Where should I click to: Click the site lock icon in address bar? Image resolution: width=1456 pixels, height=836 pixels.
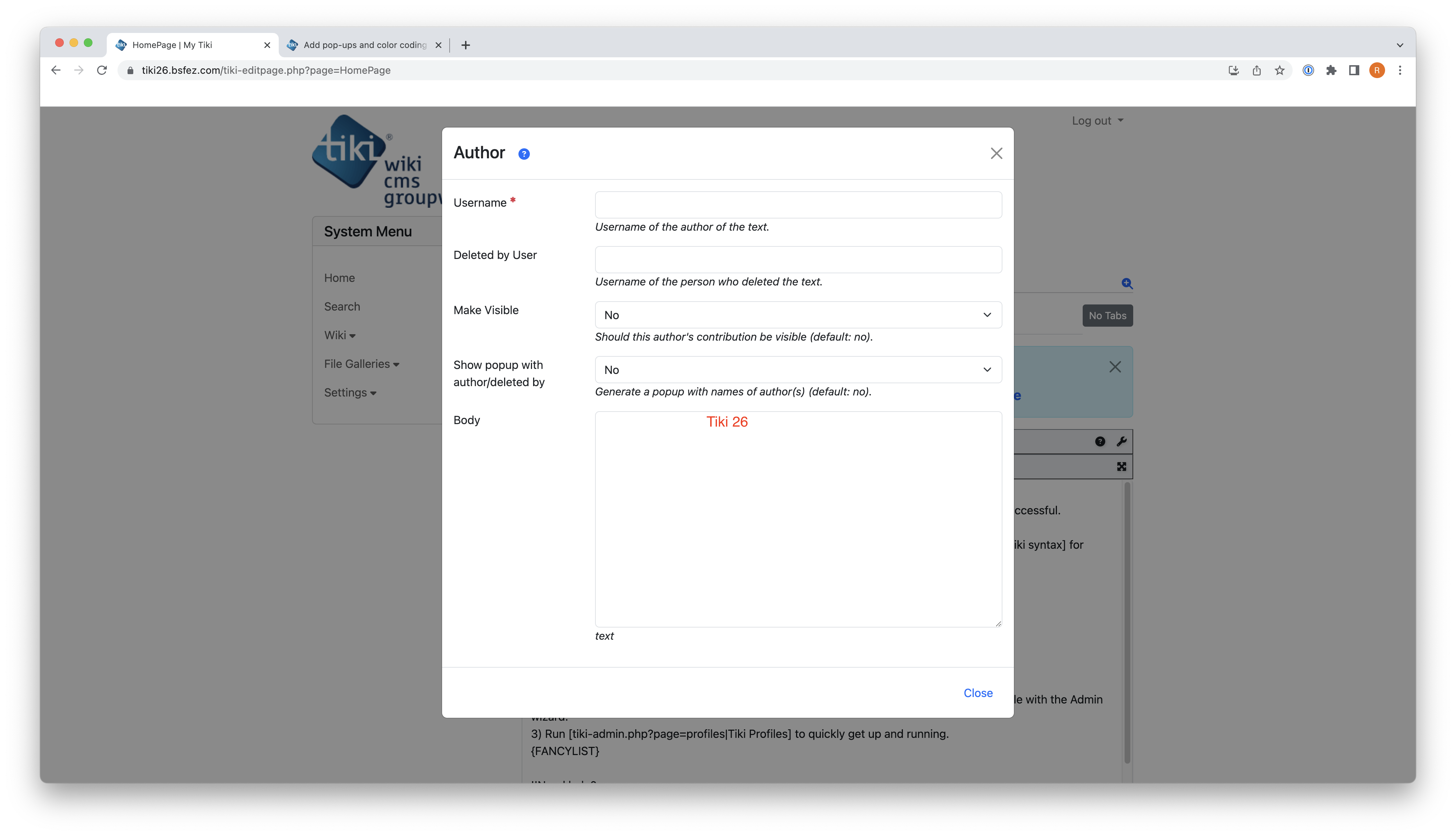click(130, 70)
